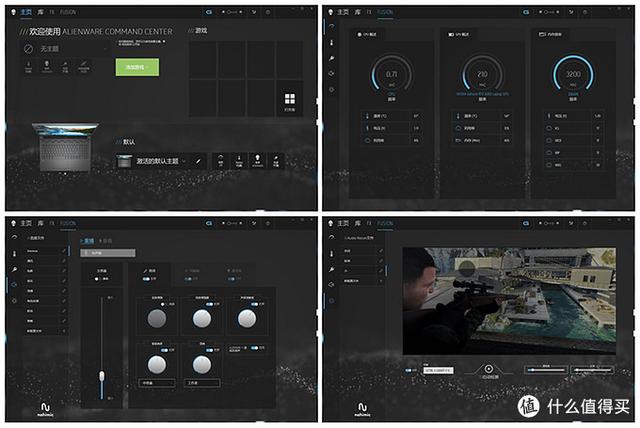Click the gear sidebar icon in audio knobs window
Viewport: 640px width, 428px height.
click(14, 300)
